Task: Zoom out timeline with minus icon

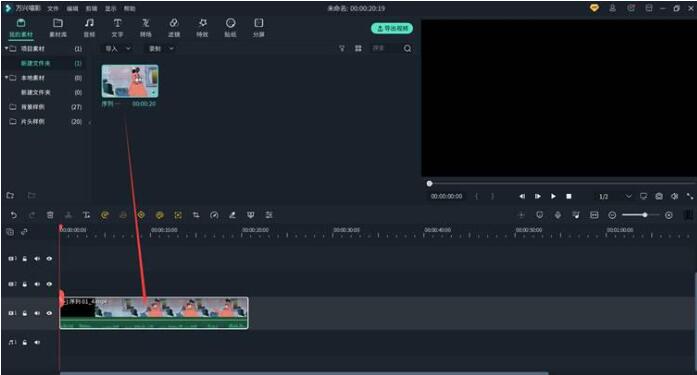Action: coord(612,215)
